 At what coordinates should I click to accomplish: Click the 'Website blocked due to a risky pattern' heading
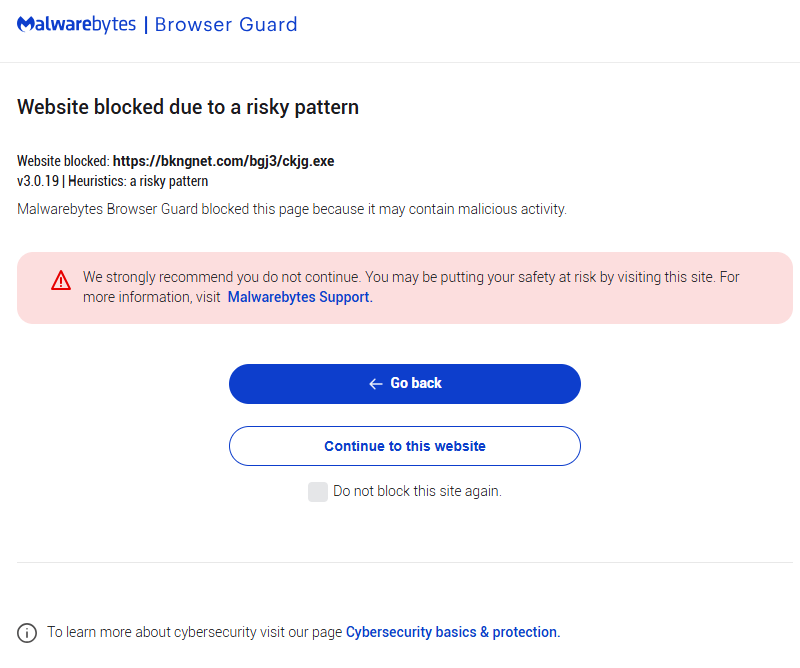[188, 107]
